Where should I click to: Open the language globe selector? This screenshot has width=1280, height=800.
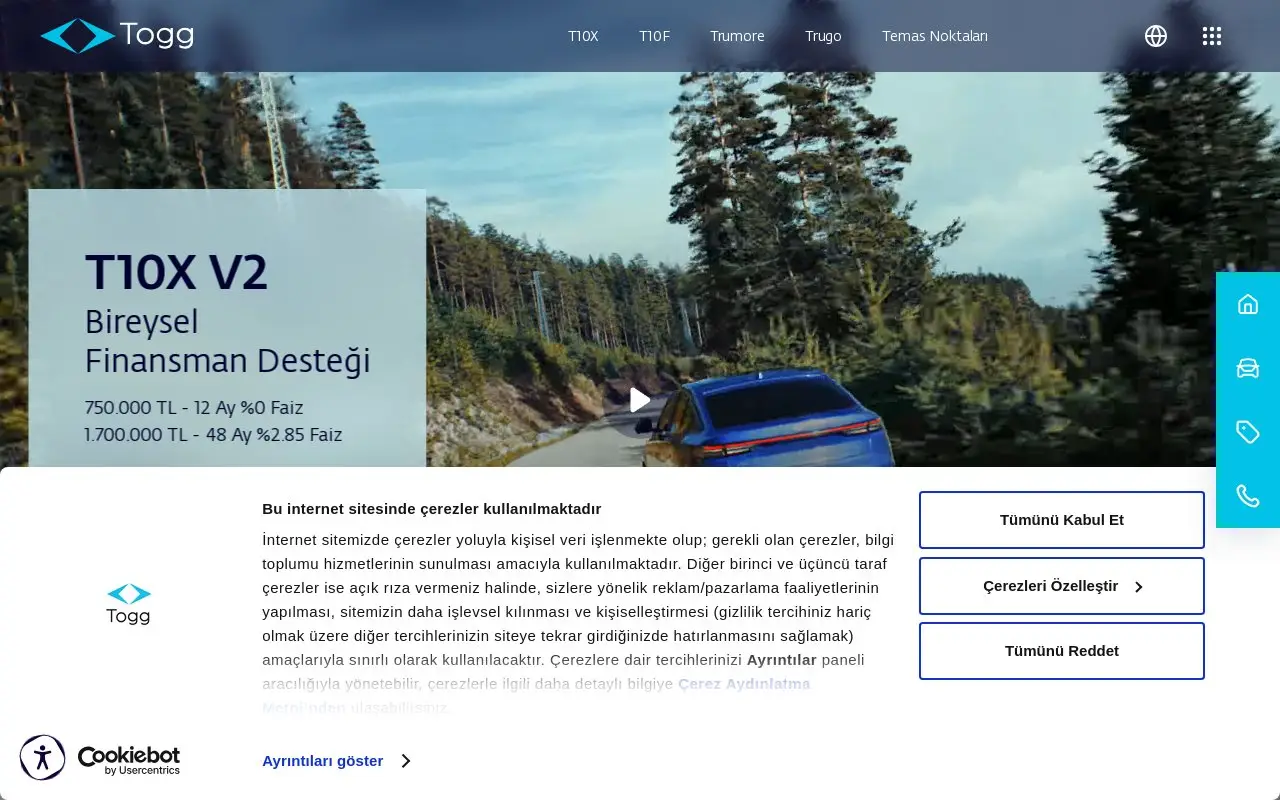coord(1156,36)
